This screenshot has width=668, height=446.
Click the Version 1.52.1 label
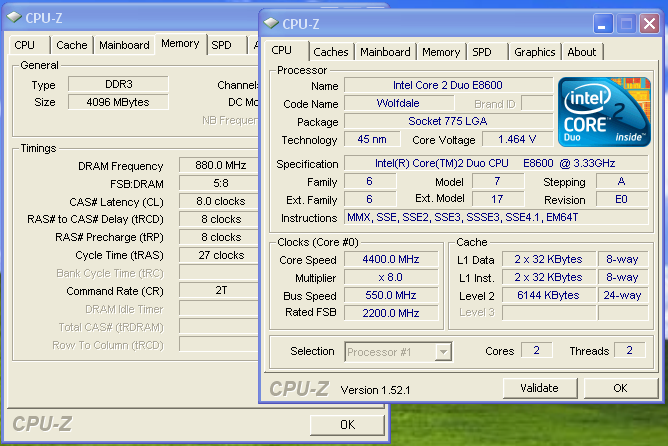(375, 390)
